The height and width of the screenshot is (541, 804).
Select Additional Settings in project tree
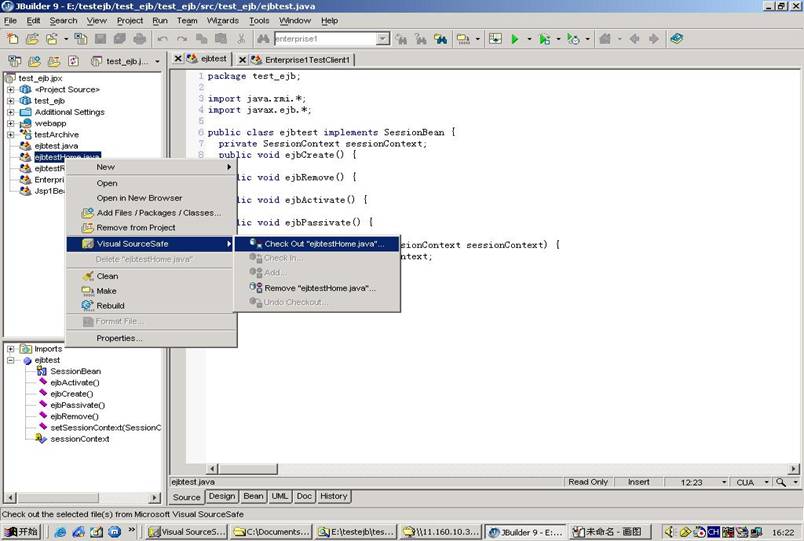[x=69, y=112]
